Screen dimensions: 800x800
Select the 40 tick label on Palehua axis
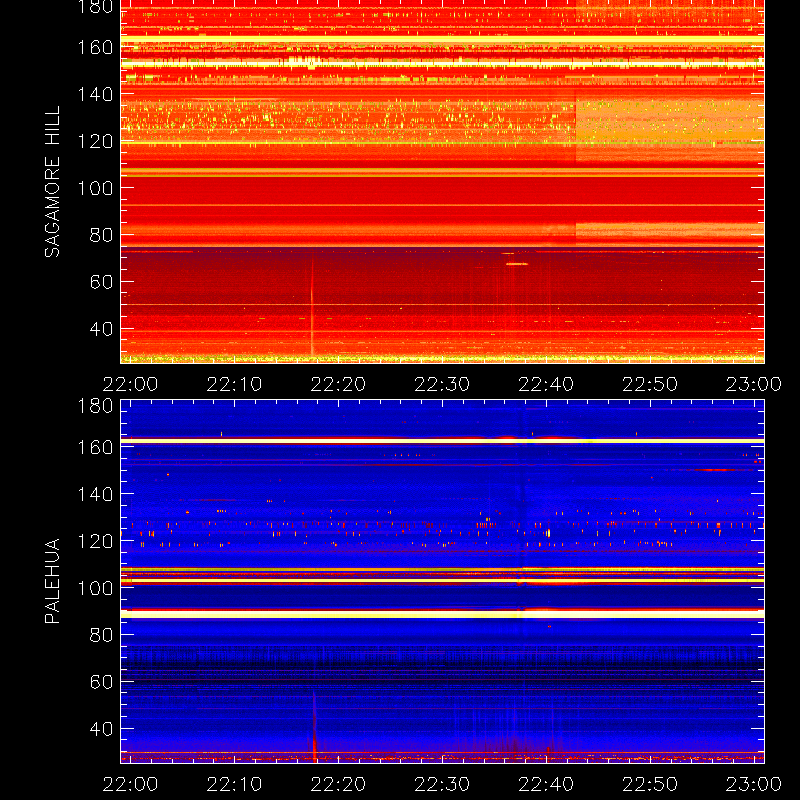[x=101, y=729]
